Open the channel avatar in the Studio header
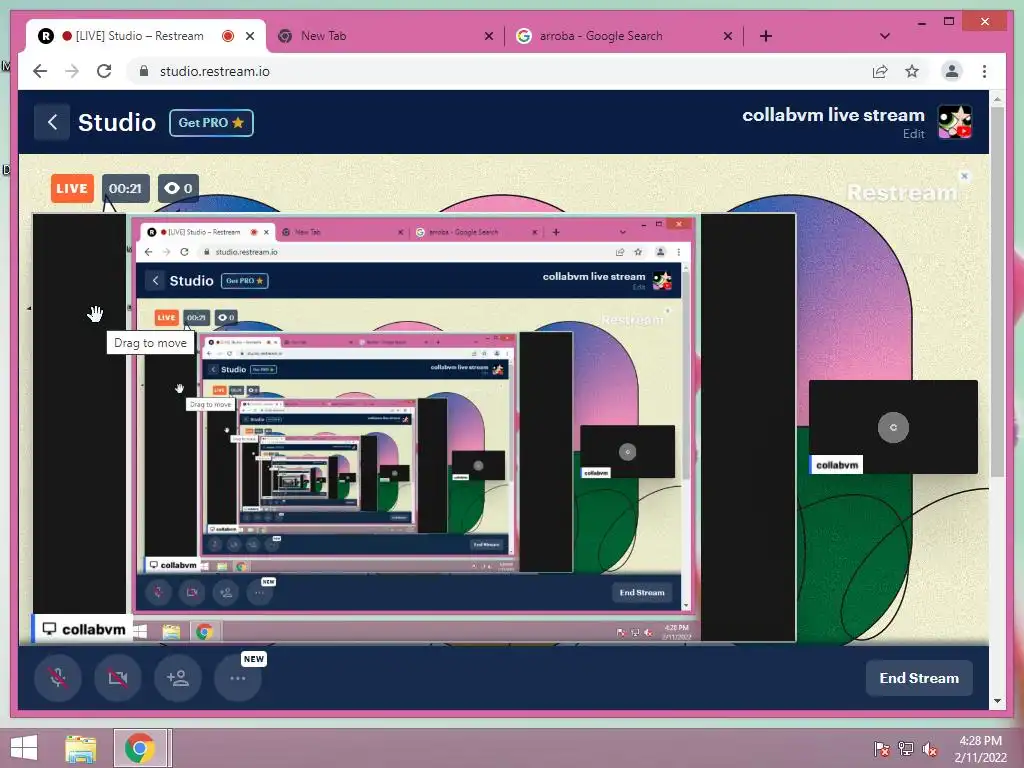This screenshot has width=1024, height=768. [x=955, y=122]
